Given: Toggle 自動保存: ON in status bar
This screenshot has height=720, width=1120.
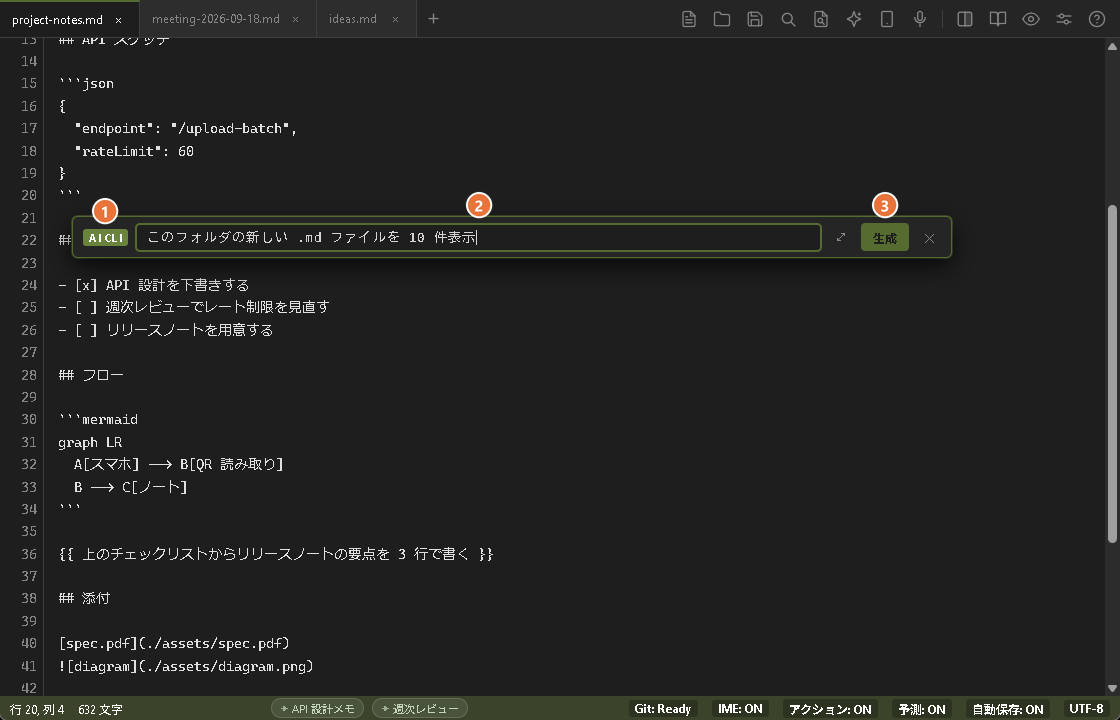Looking at the screenshot, I should [x=1008, y=709].
